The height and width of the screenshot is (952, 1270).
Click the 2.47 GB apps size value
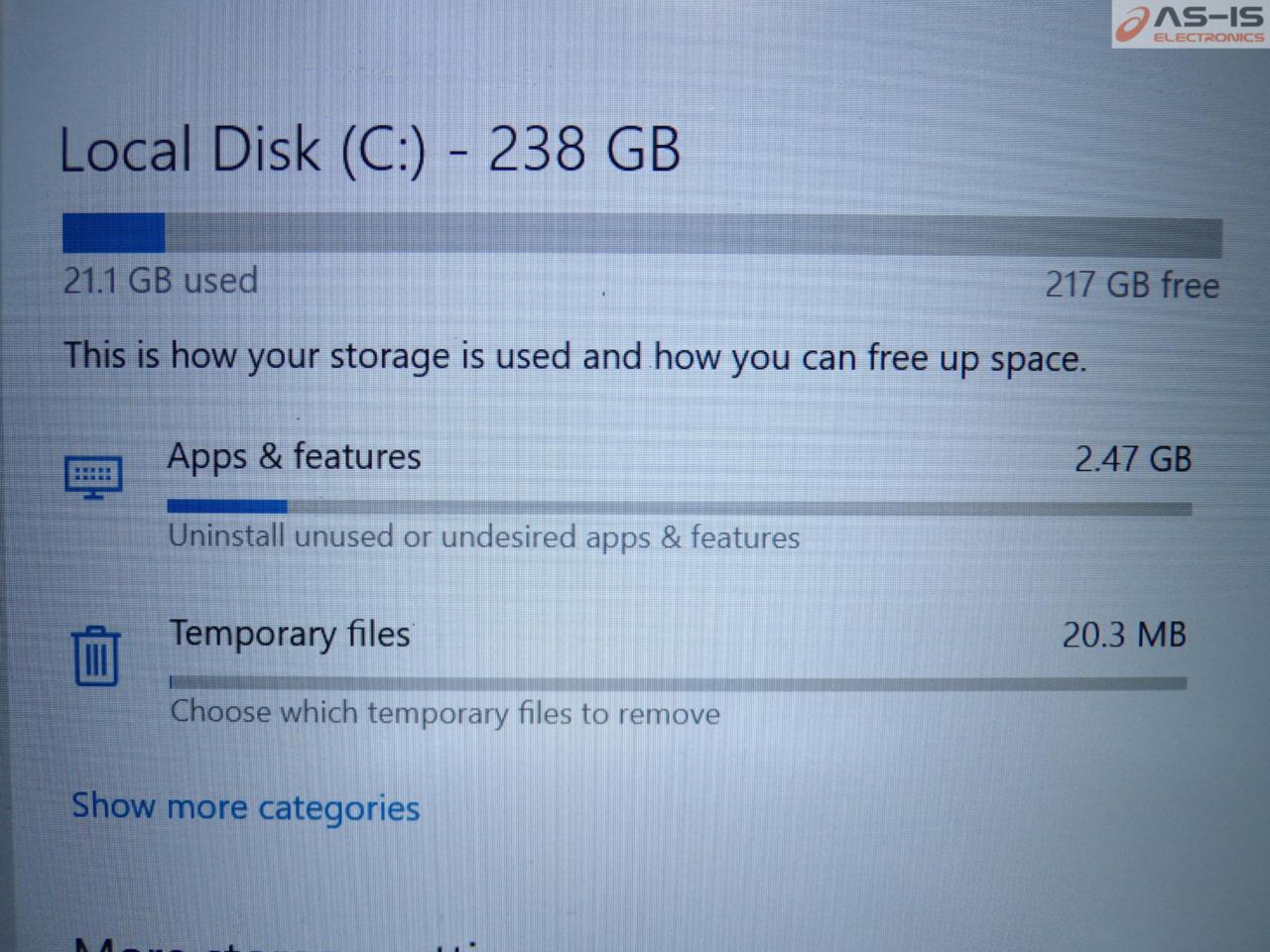[x=1132, y=459]
